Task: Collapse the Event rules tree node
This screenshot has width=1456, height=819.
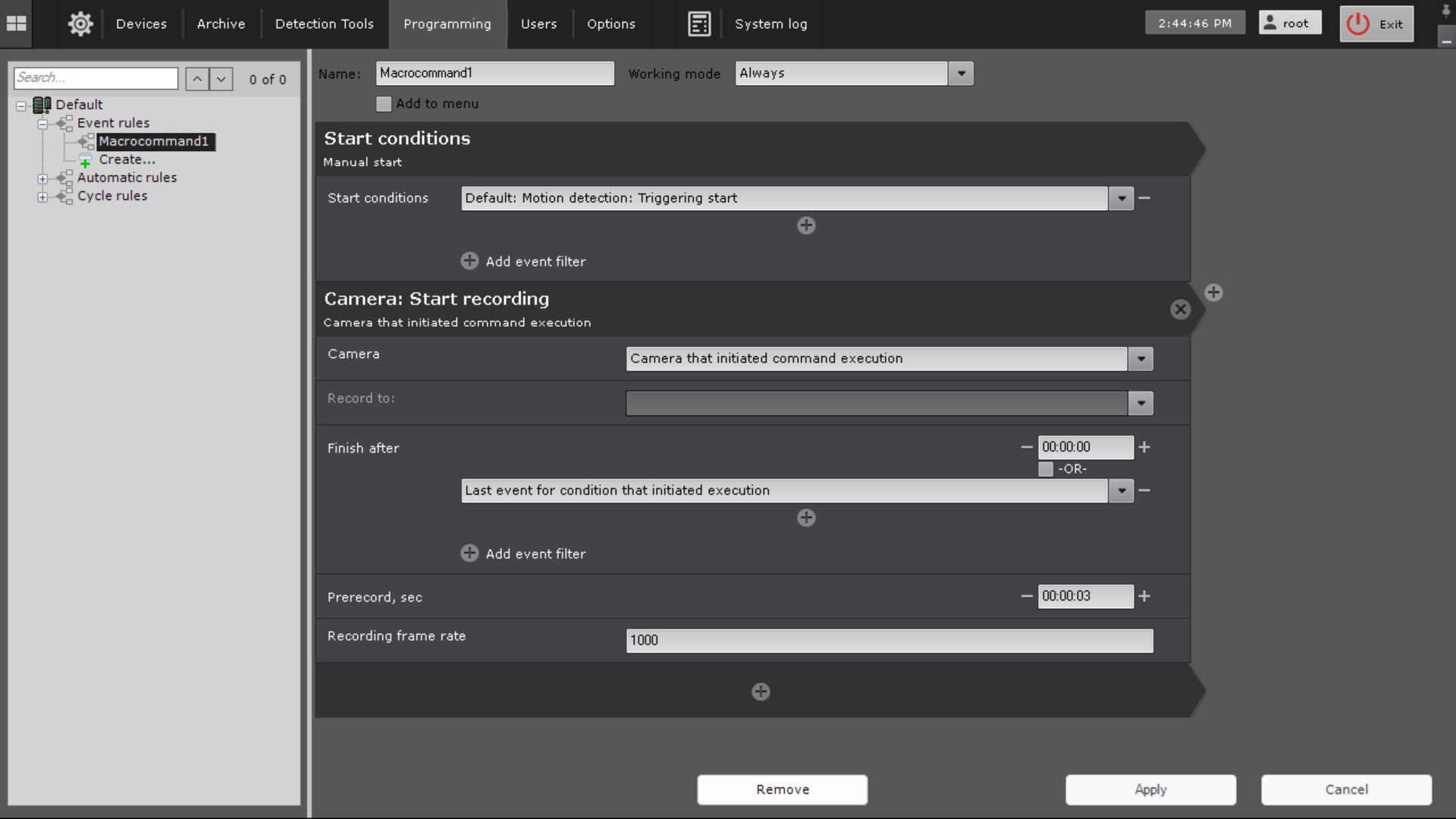Action: pos(43,124)
